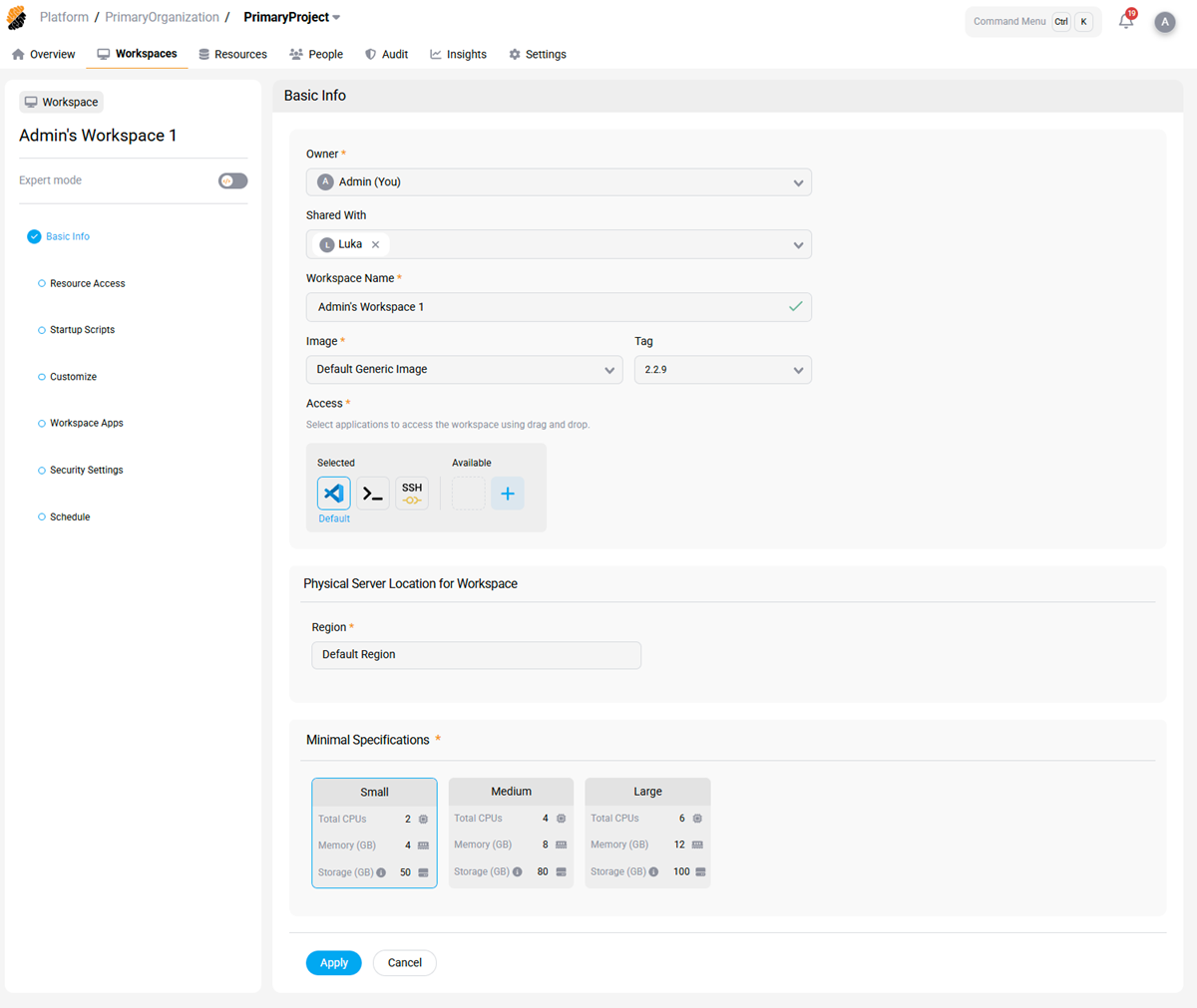This screenshot has height=1008, width=1197.
Task: Expand the PrimaryProject breadcrumb dropdown
Action: (x=335, y=17)
